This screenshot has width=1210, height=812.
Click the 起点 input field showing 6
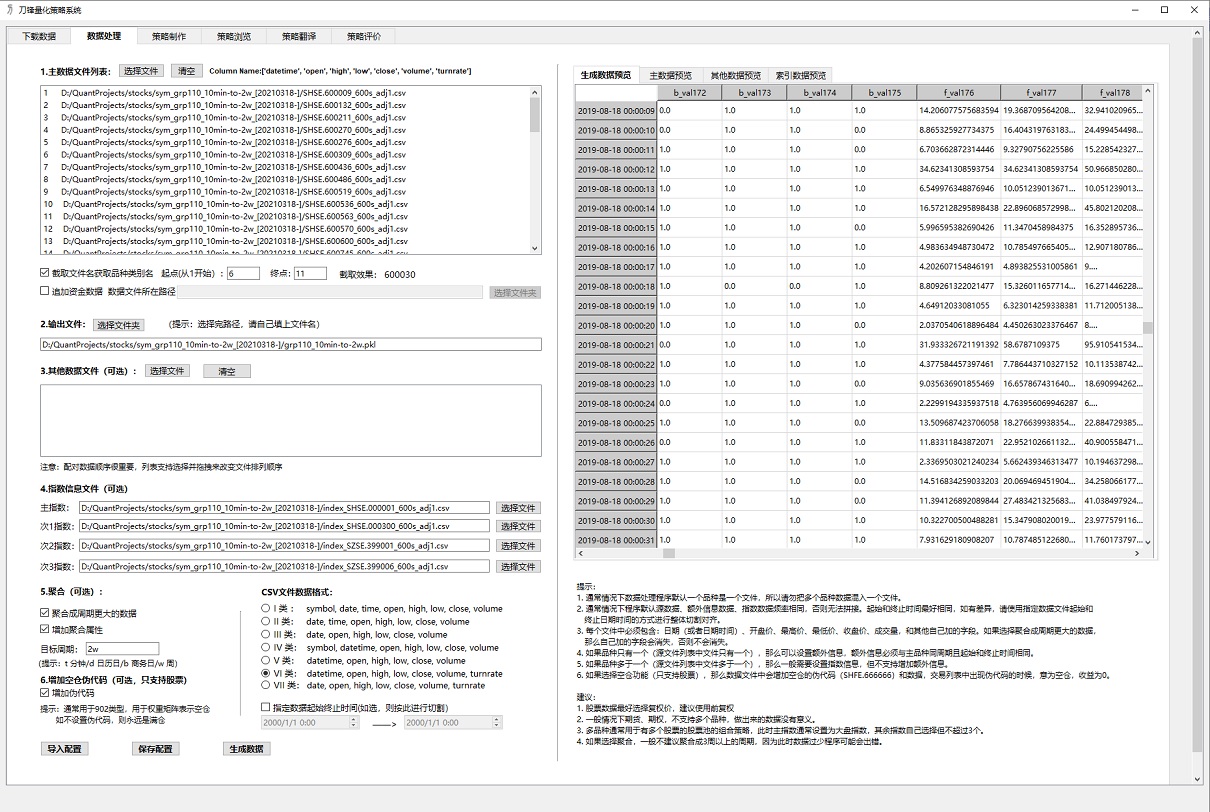click(243, 273)
